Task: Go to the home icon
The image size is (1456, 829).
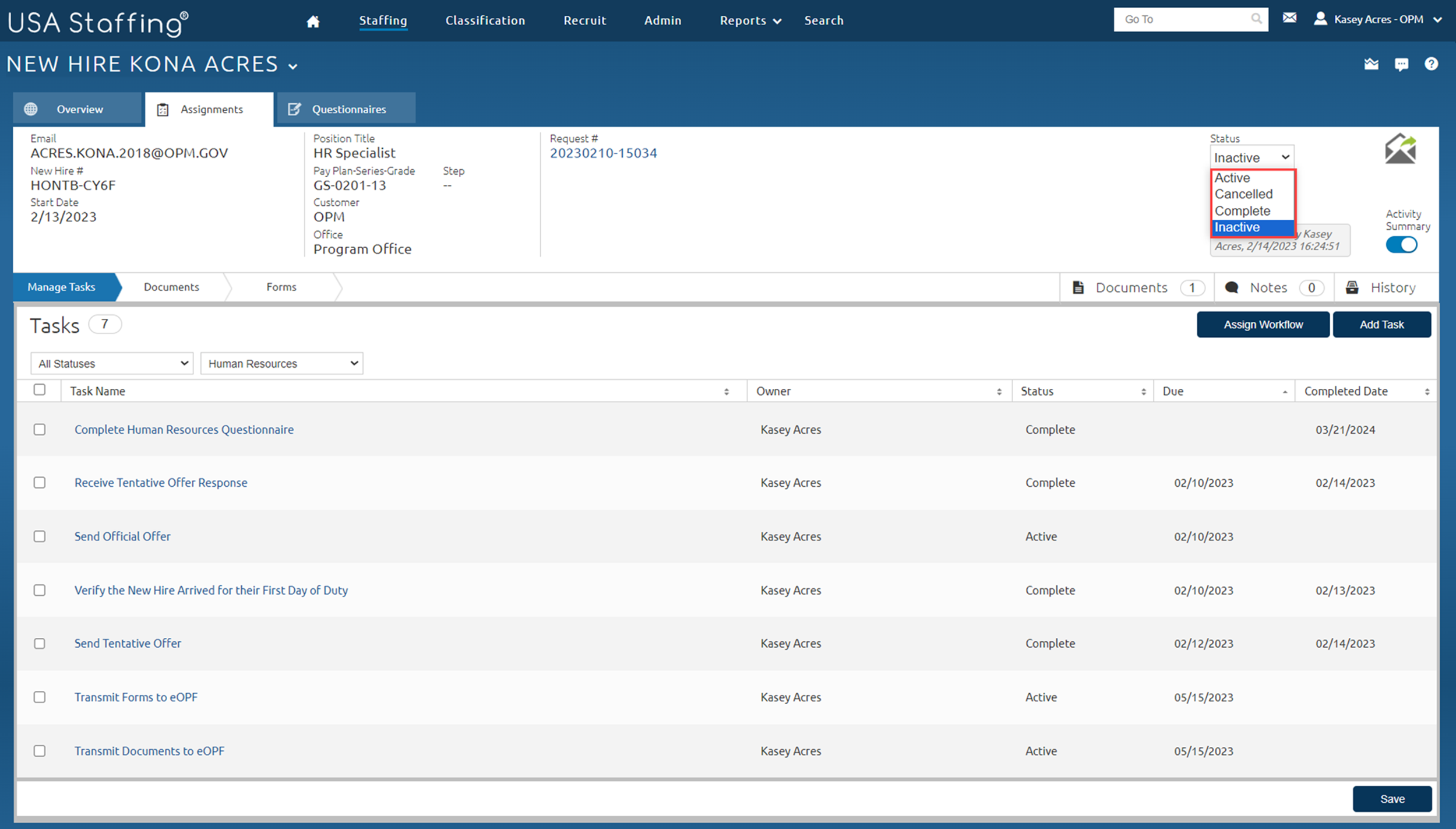Action: 313,22
